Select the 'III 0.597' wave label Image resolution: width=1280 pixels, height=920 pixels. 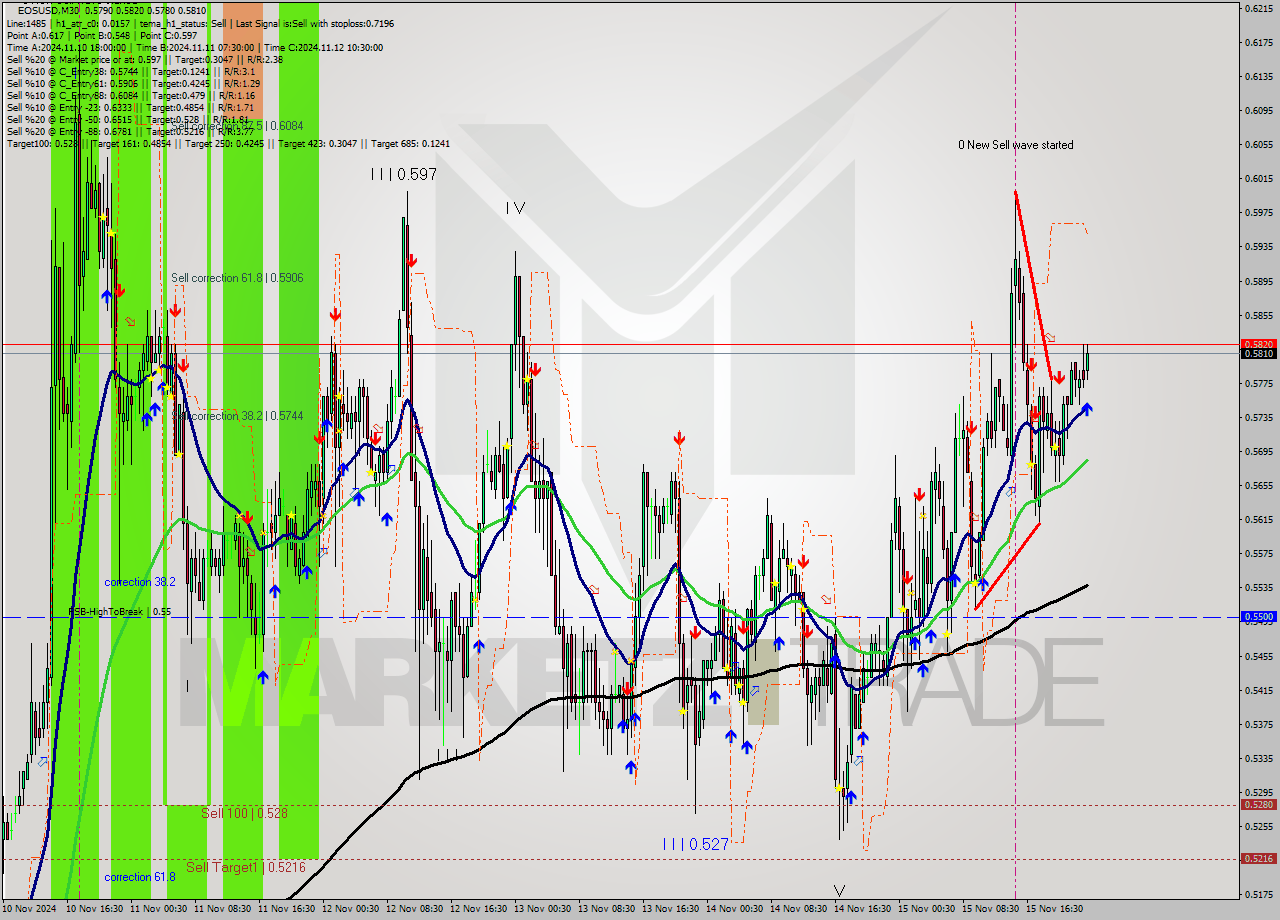point(403,174)
